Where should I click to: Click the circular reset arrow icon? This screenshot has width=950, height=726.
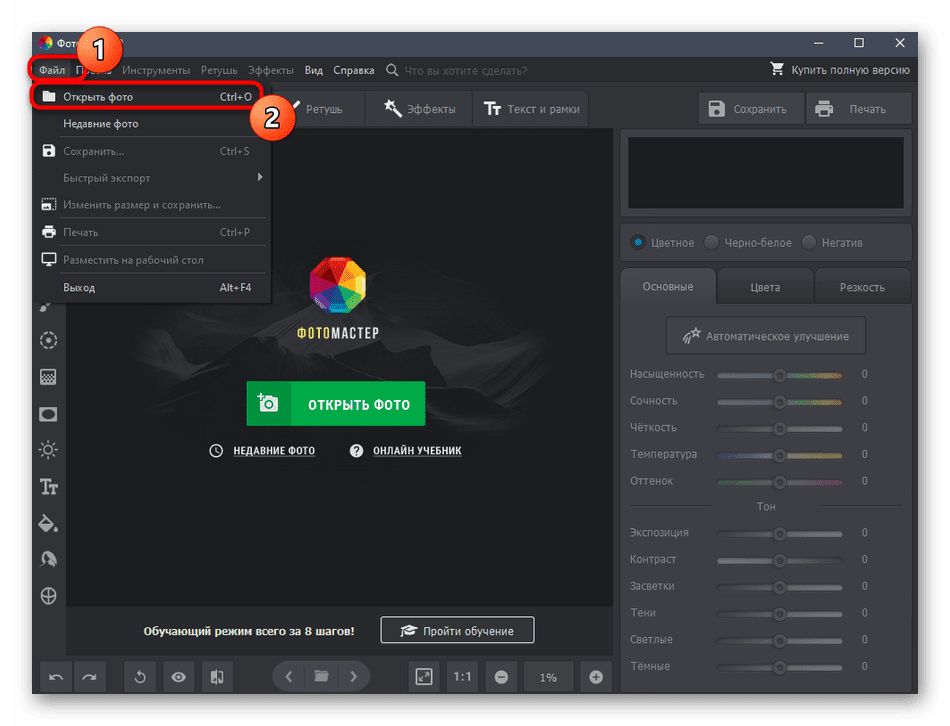(140, 677)
